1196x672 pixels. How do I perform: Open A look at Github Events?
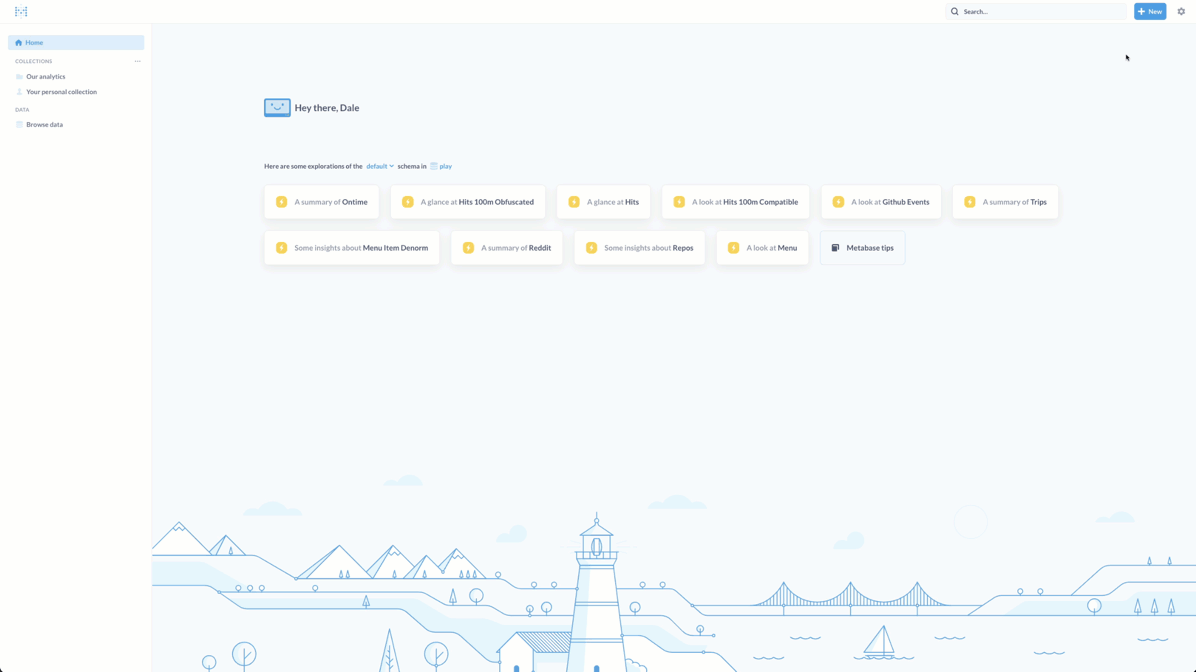(881, 202)
